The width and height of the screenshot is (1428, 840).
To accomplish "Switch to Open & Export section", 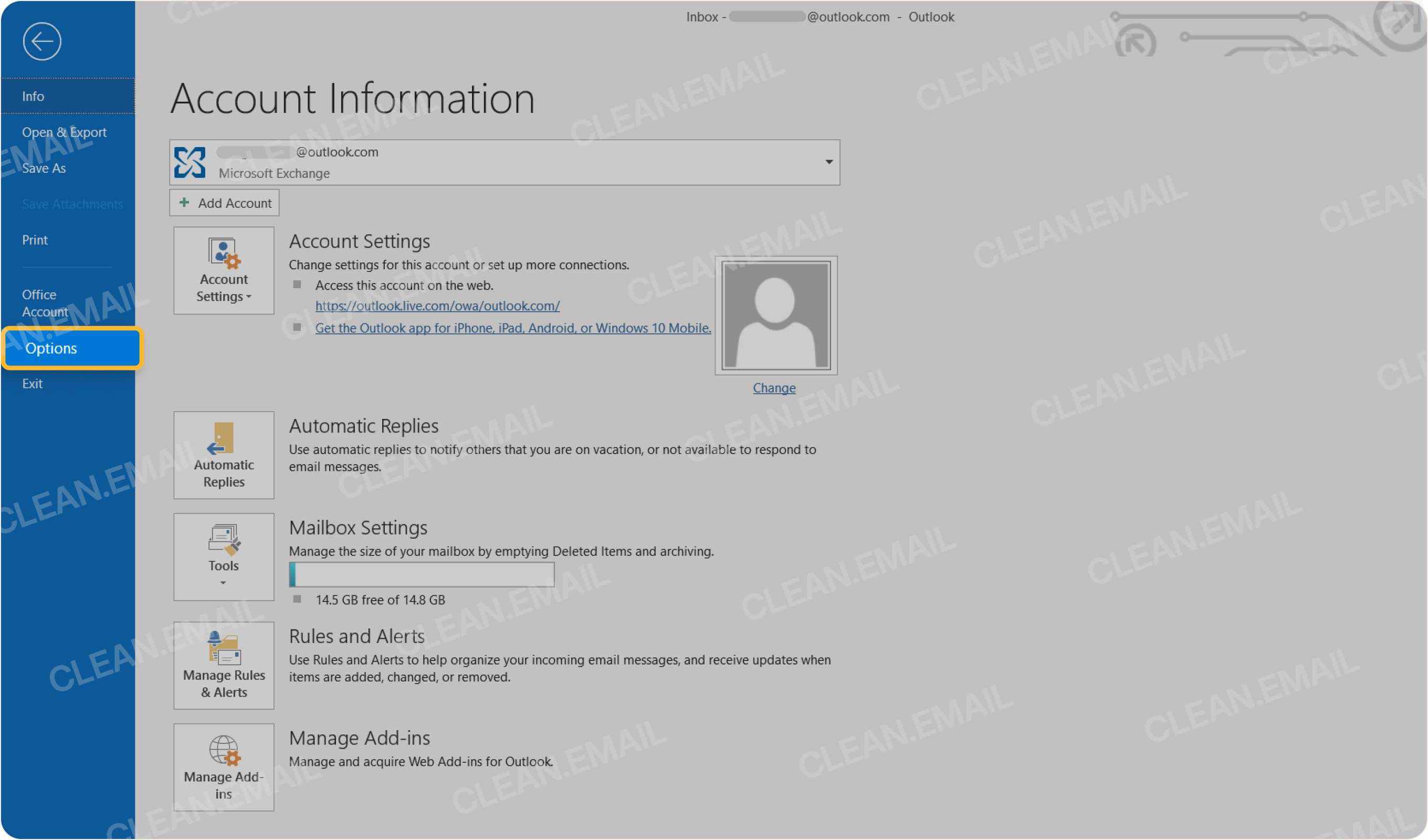I will [x=65, y=132].
